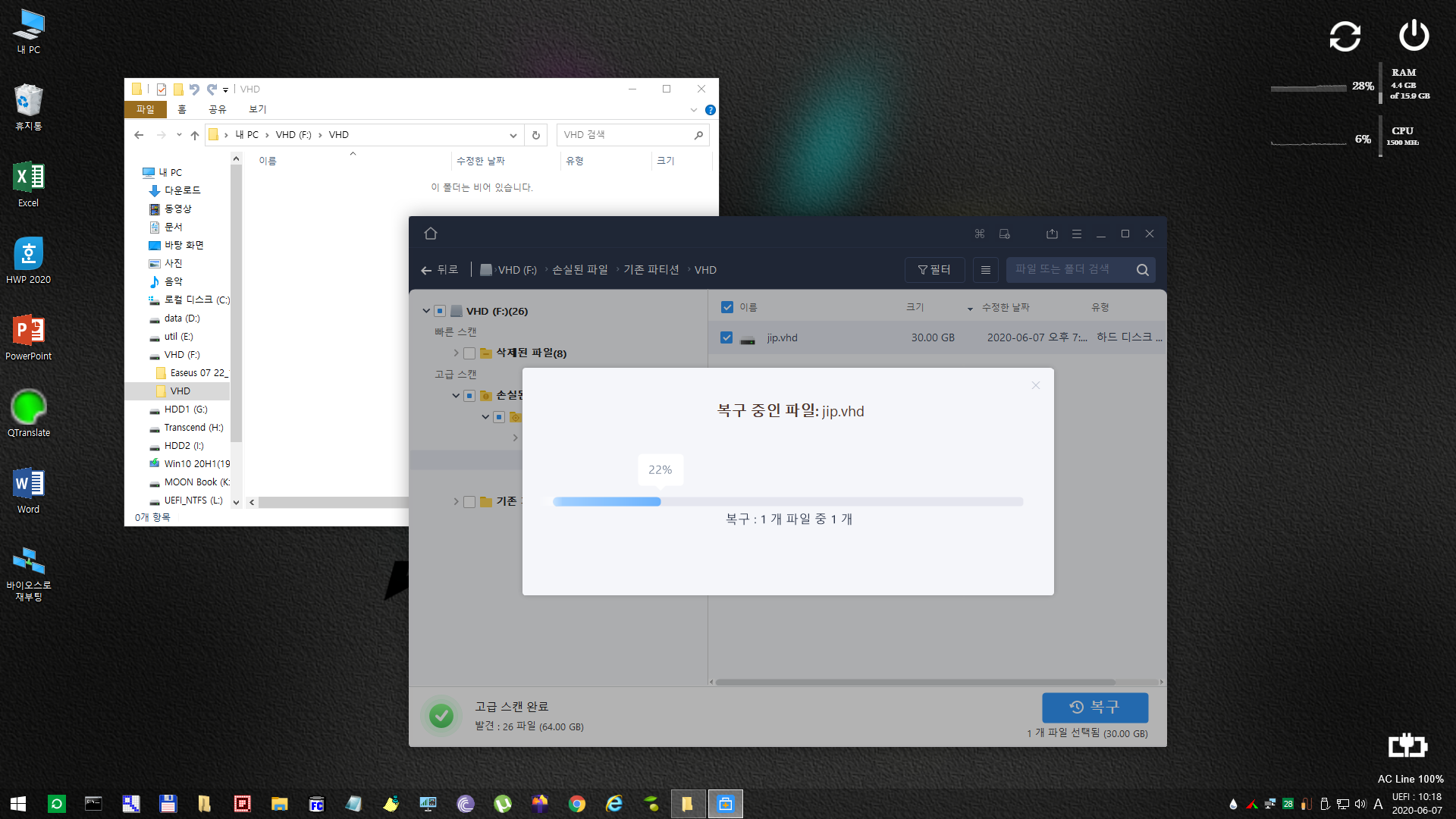
Task: Open the File tab in Explorer
Action: (145, 109)
